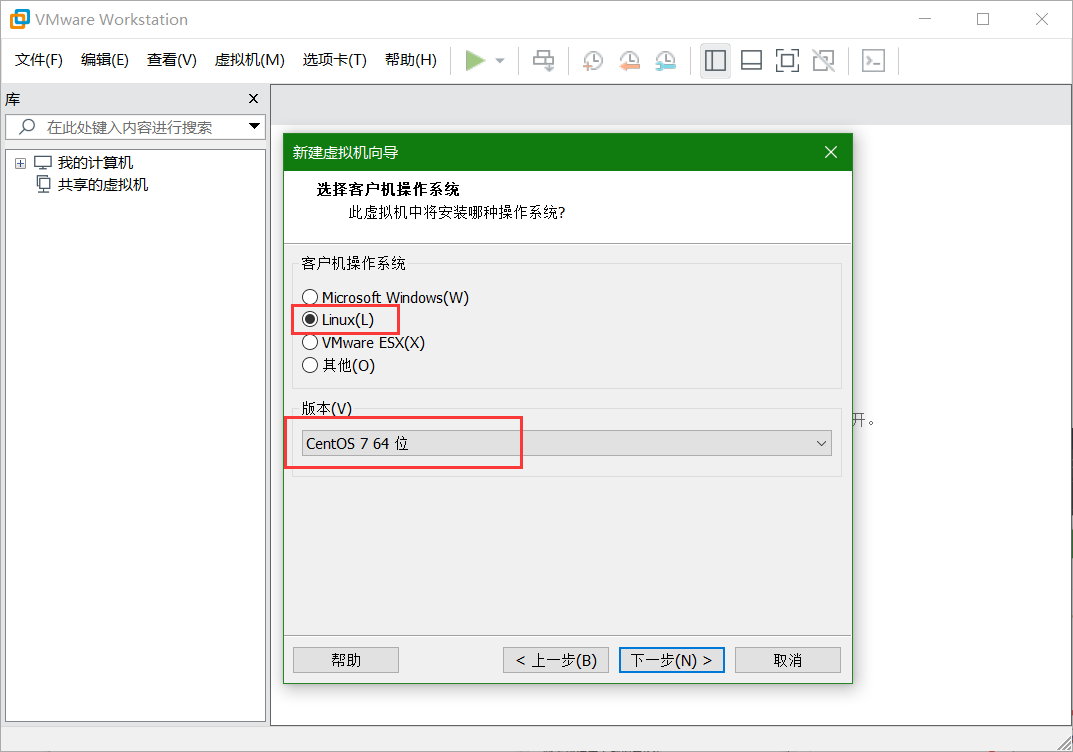Click the 下一步(N) > next button
This screenshot has width=1073, height=752.
point(671,660)
